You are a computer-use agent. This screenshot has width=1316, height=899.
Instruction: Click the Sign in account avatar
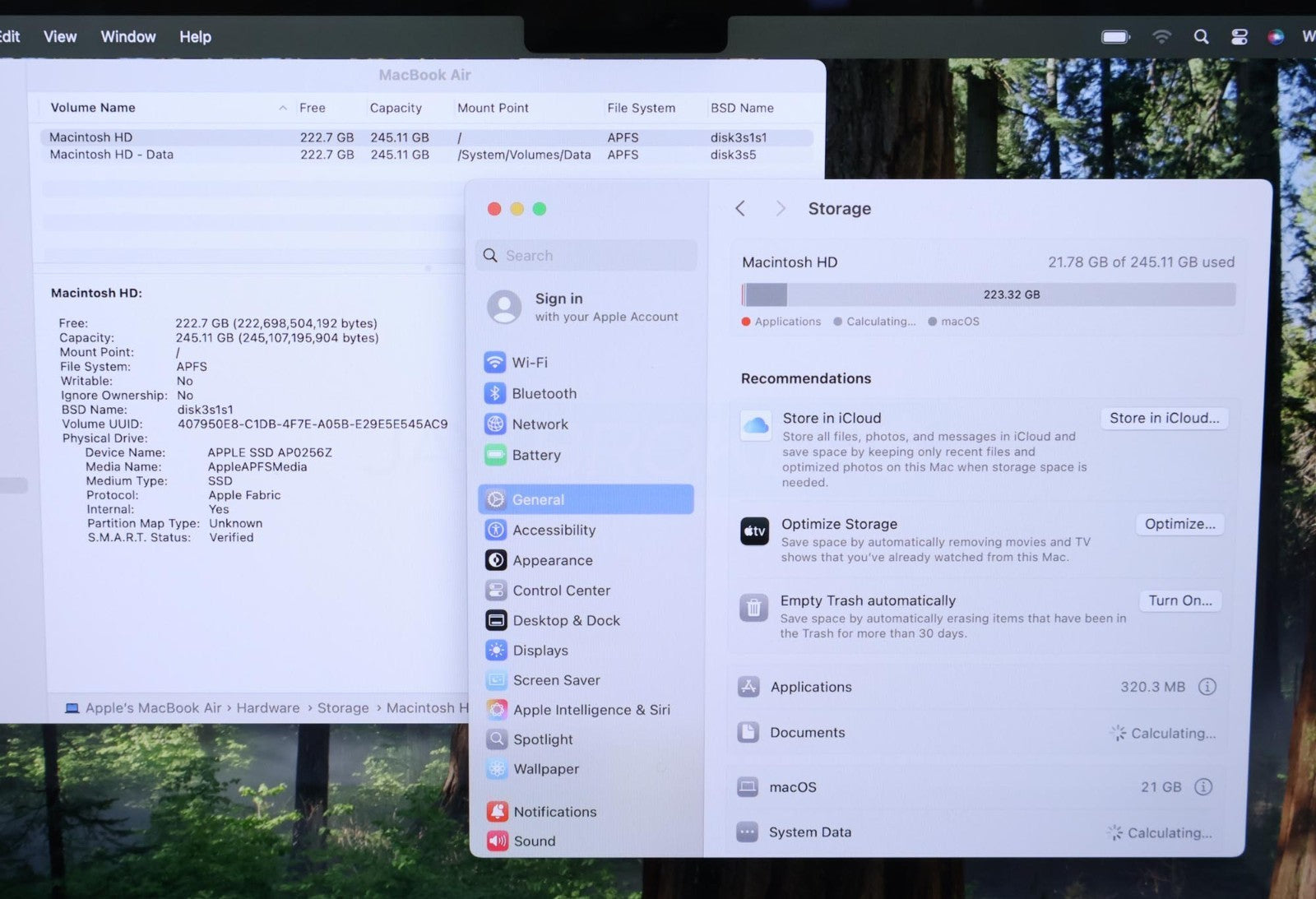(x=504, y=307)
